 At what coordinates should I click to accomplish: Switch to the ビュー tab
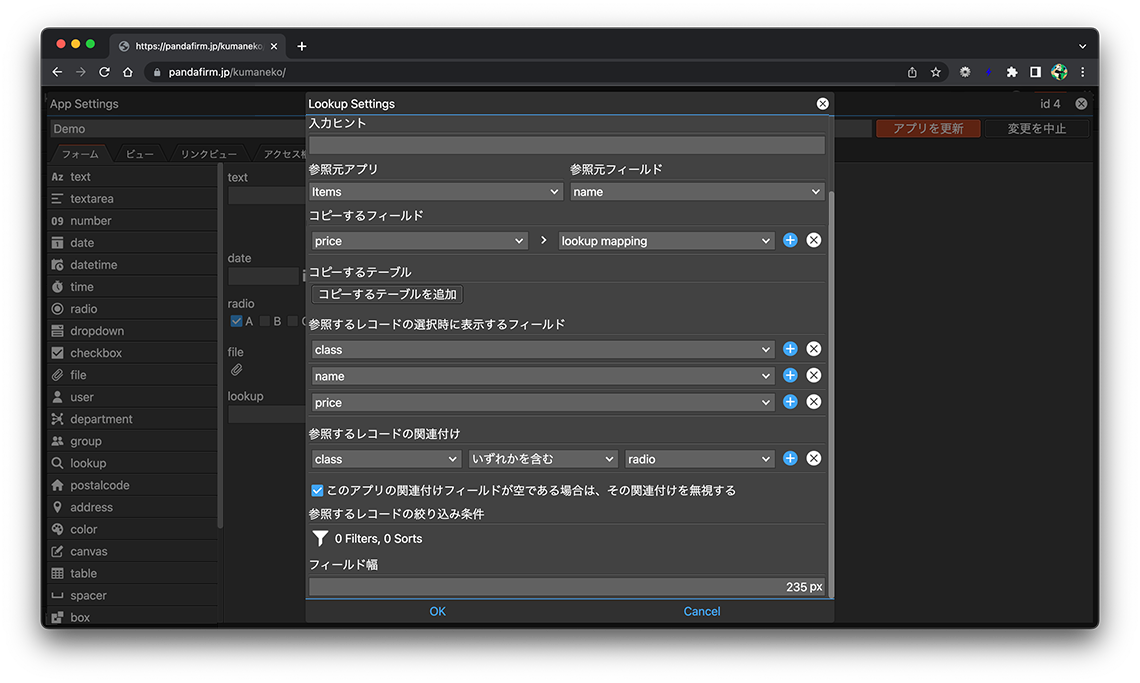tap(139, 154)
